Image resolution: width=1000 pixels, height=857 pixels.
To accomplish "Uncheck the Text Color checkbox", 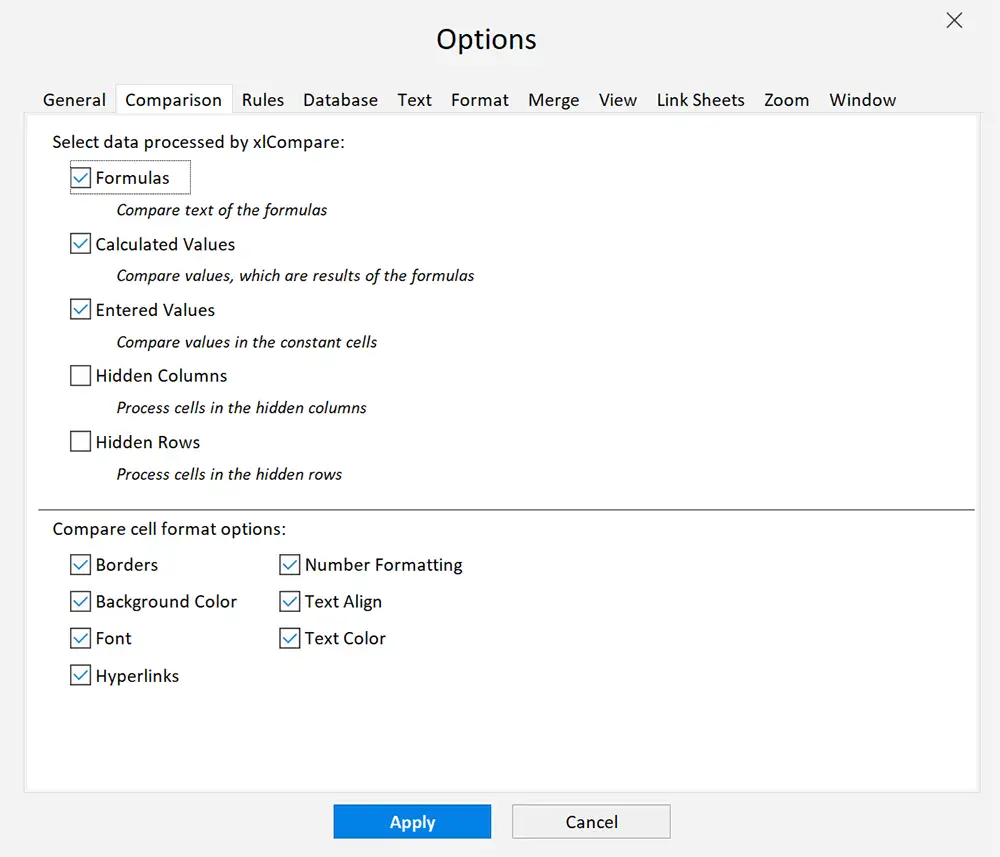I will pyautogui.click(x=289, y=637).
